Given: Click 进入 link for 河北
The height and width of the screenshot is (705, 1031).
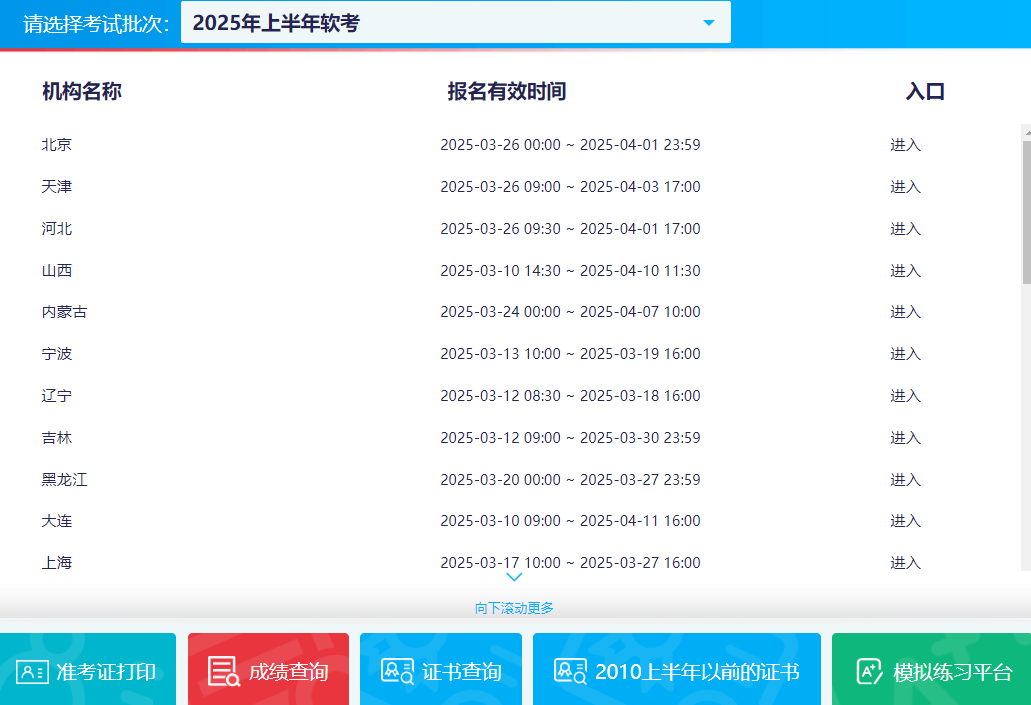Looking at the screenshot, I should (x=905, y=229).
